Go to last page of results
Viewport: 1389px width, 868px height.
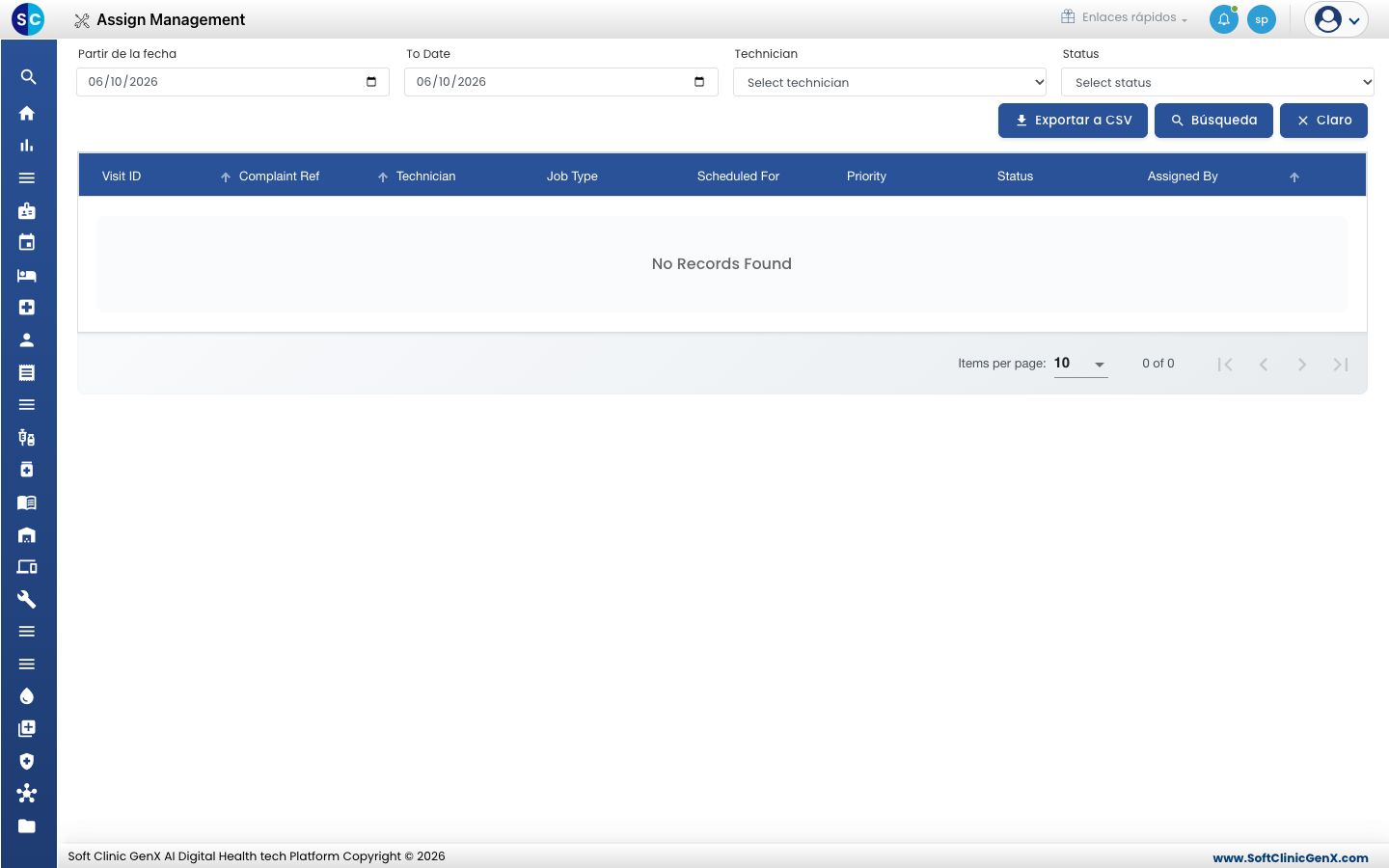tap(1341, 365)
